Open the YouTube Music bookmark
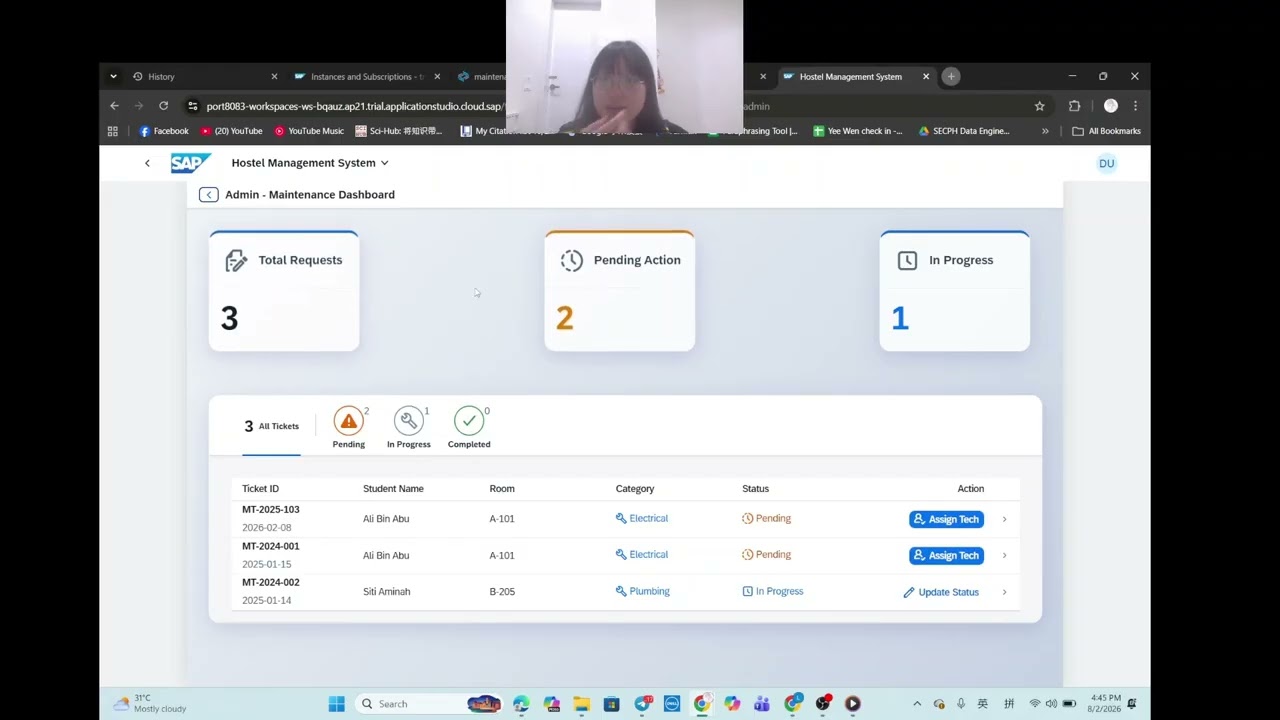This screenshot has width=1280, height=720. coord(309,131)
